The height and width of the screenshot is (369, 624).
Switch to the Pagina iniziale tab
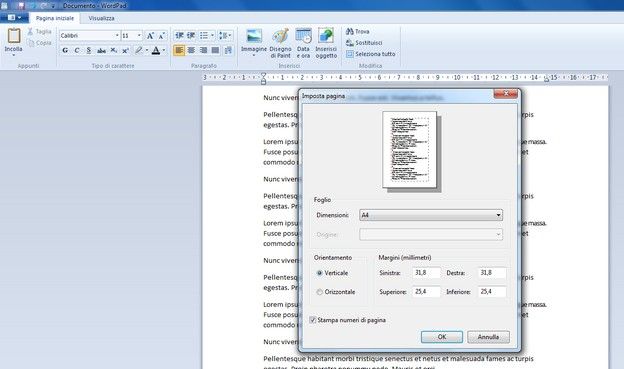point(55,18)
